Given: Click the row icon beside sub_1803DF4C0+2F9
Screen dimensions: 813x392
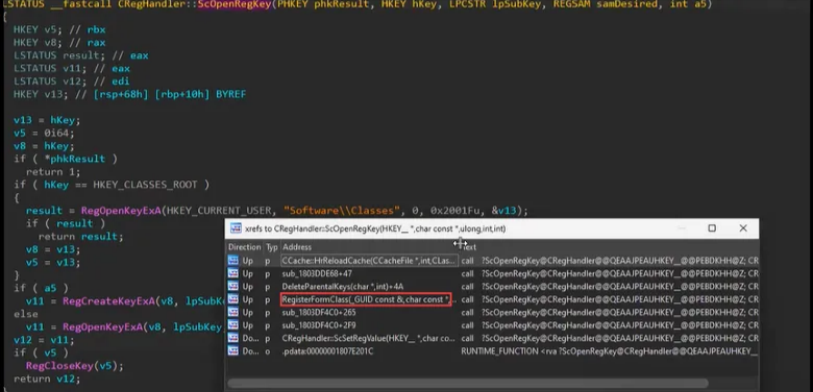Looking at the screenshot, I should [233, 325].
